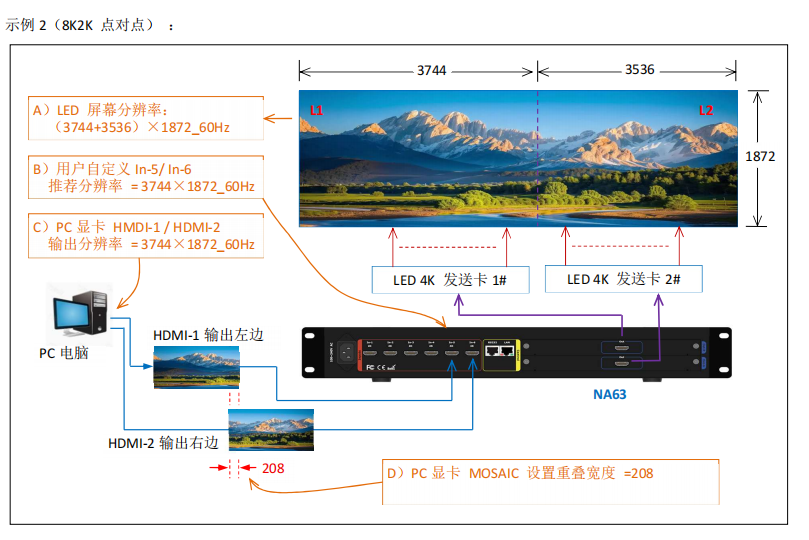Click the title '示例 2（8K2K 点对点）'
This screenshot has height=540, width=809.
point(80,25)
